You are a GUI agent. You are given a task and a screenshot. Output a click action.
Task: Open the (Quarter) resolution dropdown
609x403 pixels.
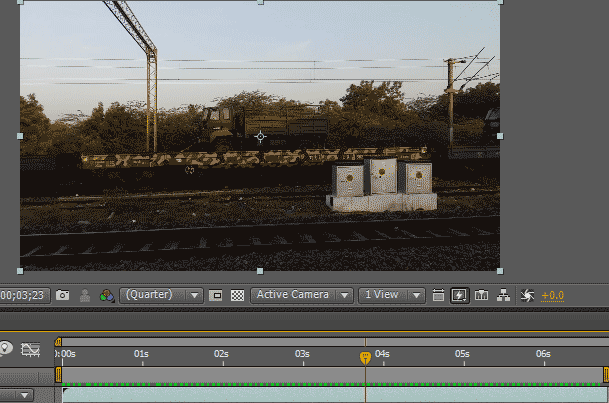161,295
